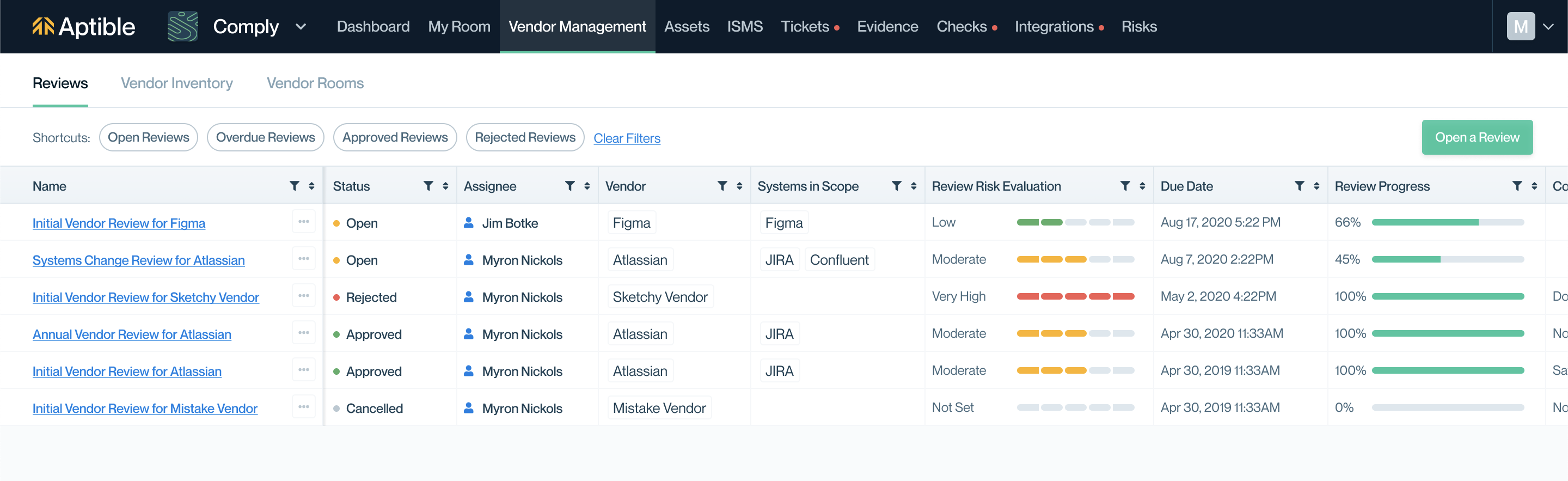Viewport: 1568px width, 481px height.
Task: Click the Comply product icon
Action: 182,27
